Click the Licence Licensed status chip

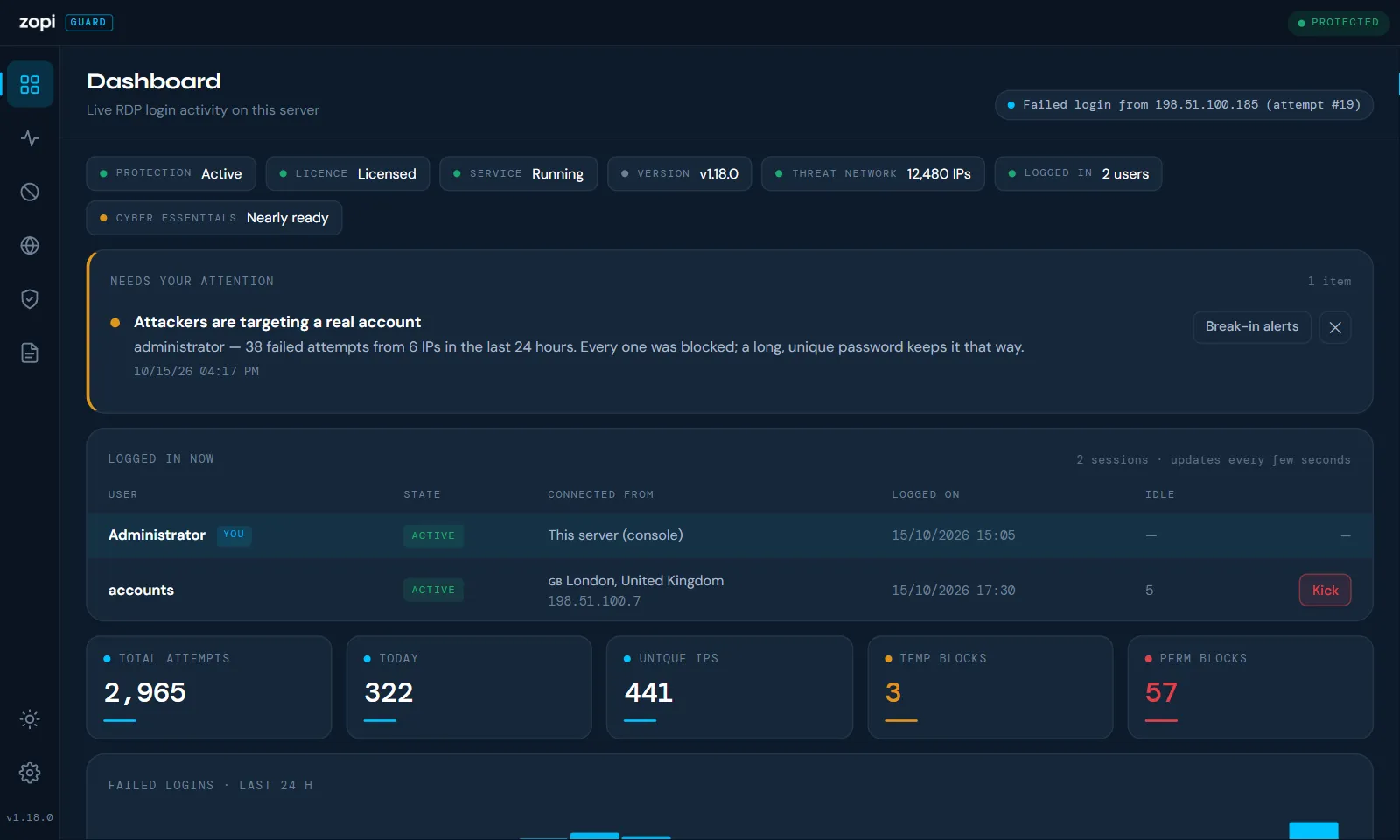click(x=347, y=173)
